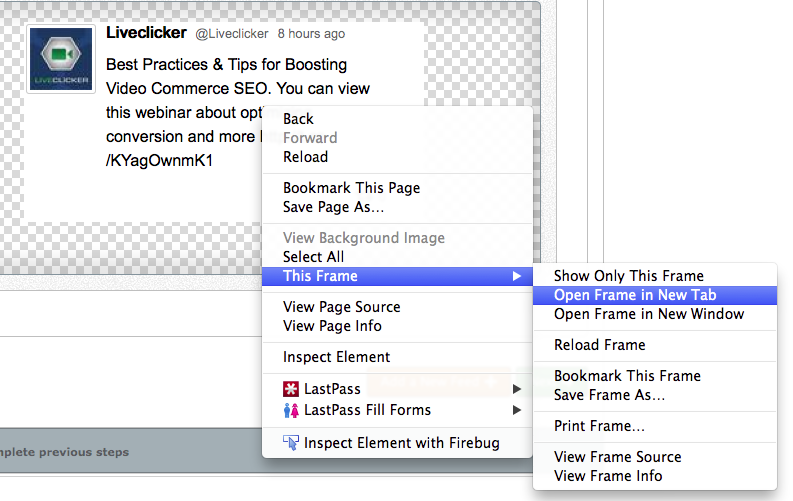The height and width of the screenshot is (501, 793).
Task: Click Select All in context menu
Action: point(313,257)
